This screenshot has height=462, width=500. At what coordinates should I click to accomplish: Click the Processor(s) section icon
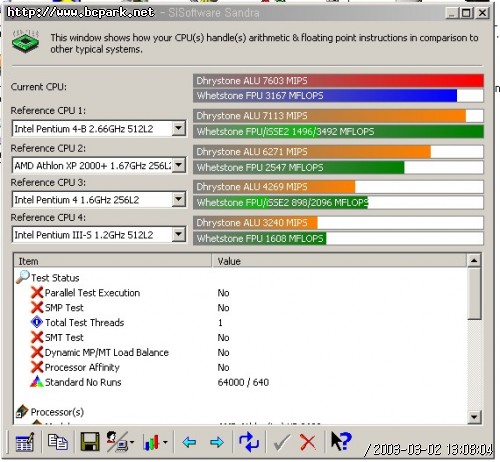pos(22,411)
